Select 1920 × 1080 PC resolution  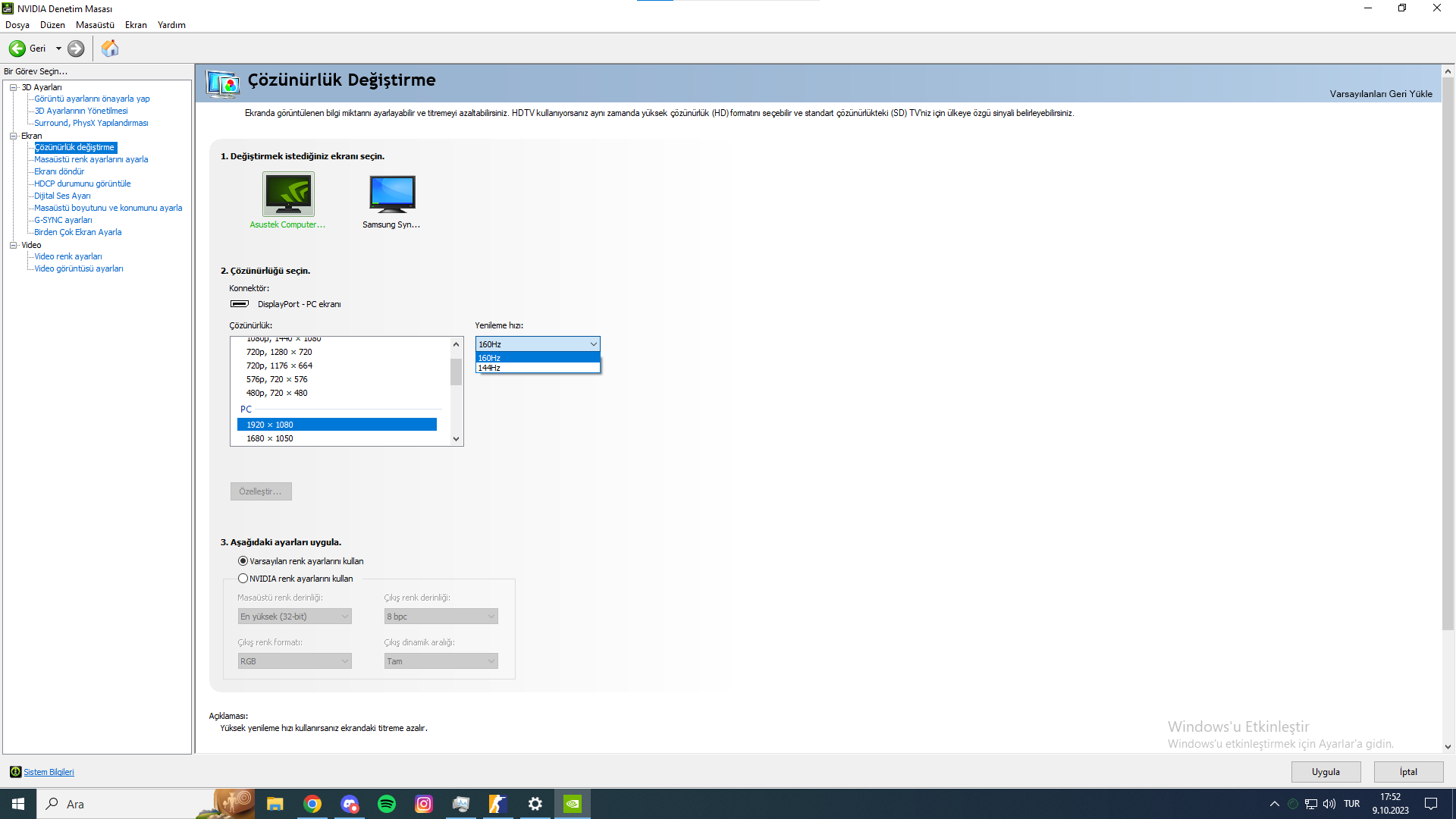337,425
